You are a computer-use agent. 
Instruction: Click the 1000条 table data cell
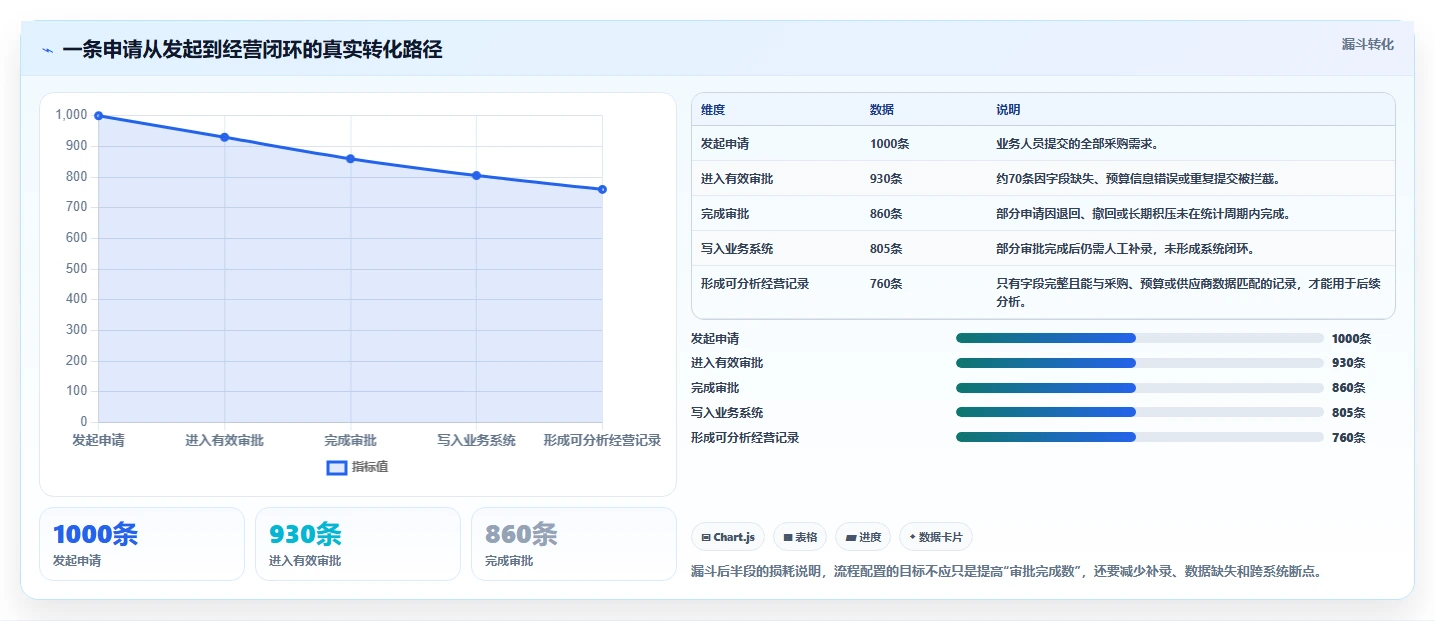tap(889, 144)
